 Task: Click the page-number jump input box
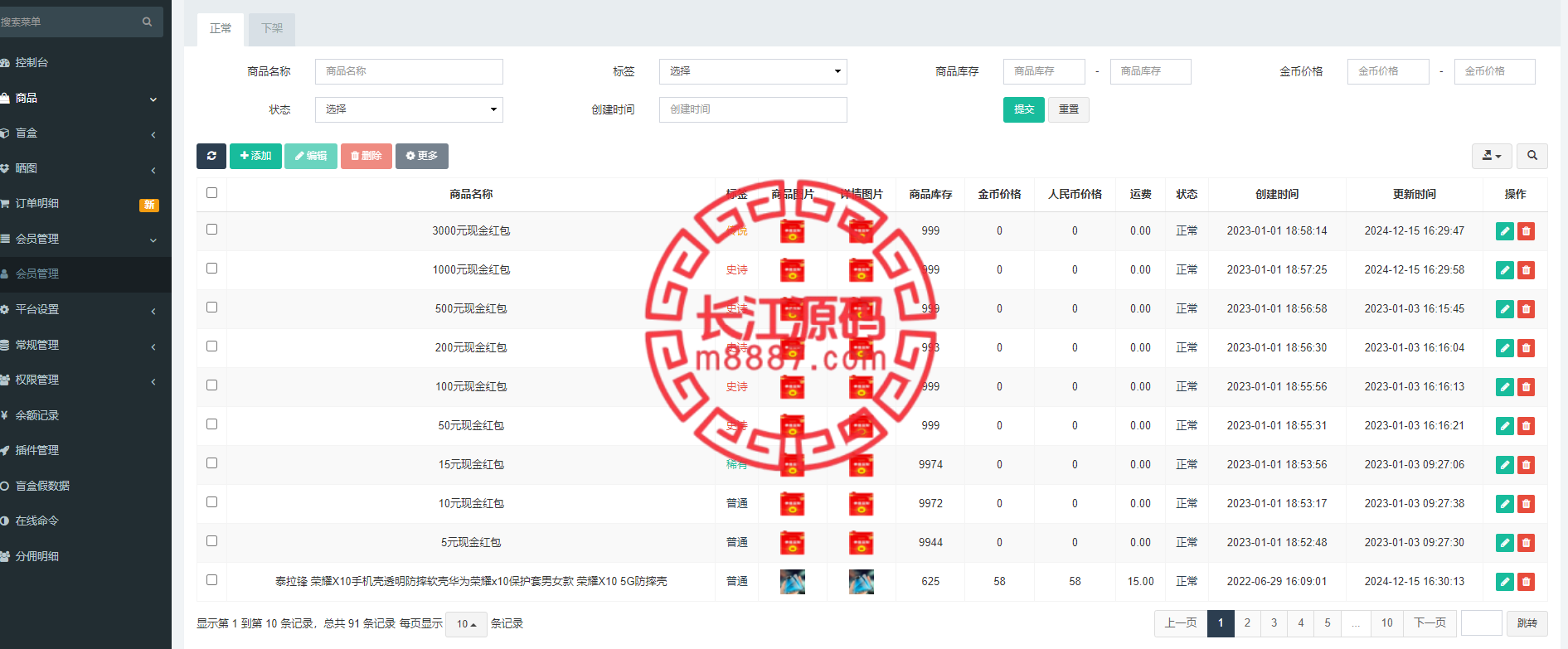coord(1481,623)
